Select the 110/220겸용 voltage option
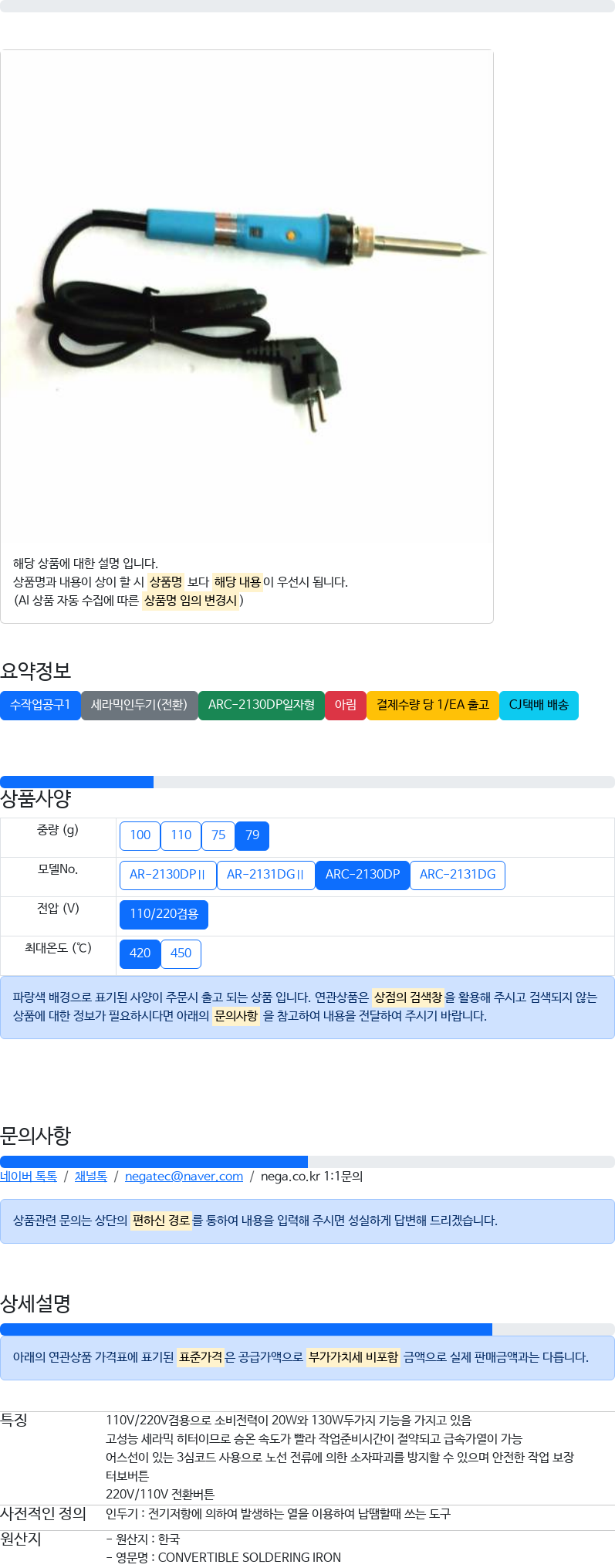Image resolution: width=615 pixels, height=1568 pixels. click(x=164, y=914)
